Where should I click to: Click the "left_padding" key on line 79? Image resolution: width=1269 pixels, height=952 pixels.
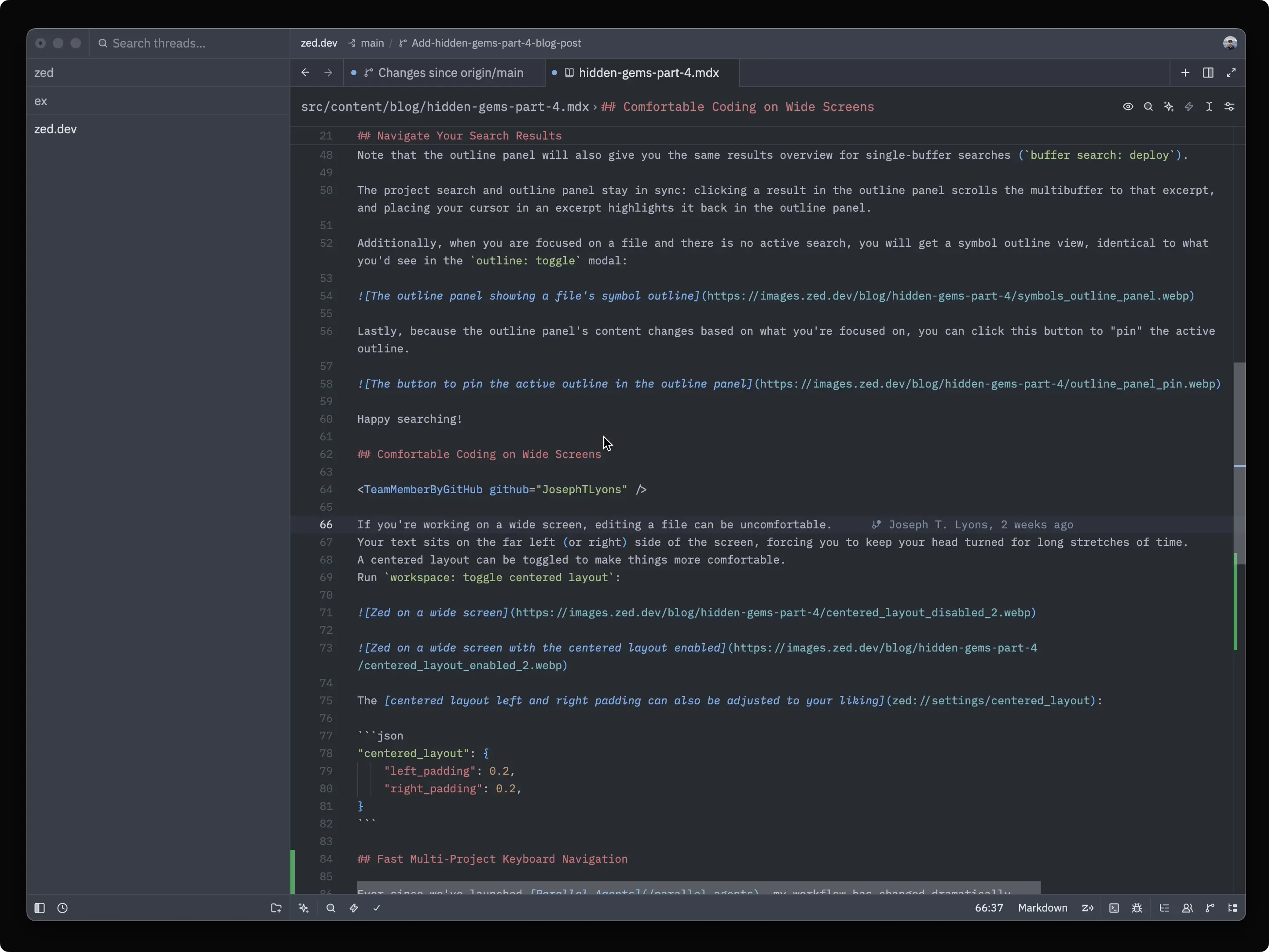pos(430,771)
